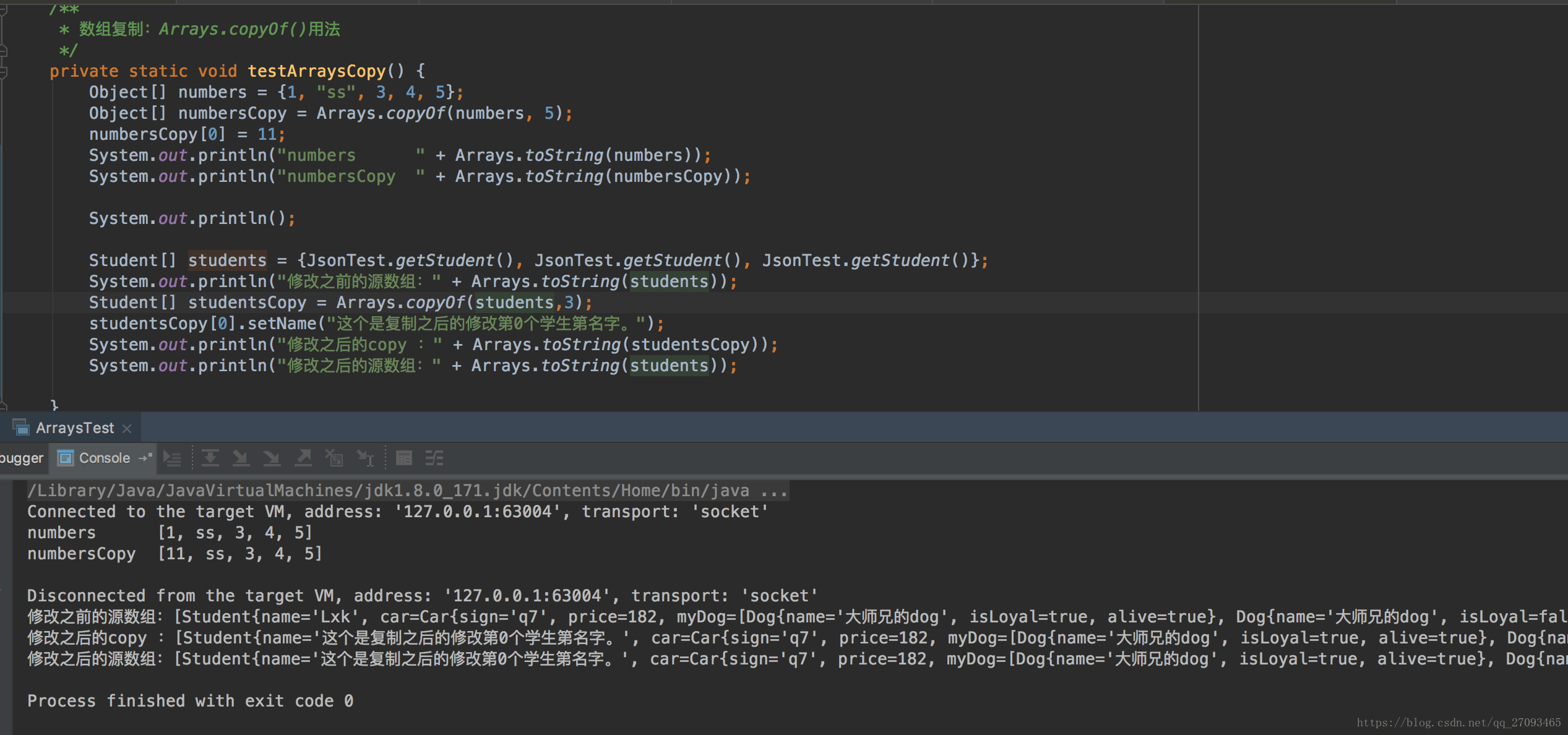Viewport: 1568px width, 735px height.
Task: Click the Step Out debug icon
Action: [x=303, y=458]
